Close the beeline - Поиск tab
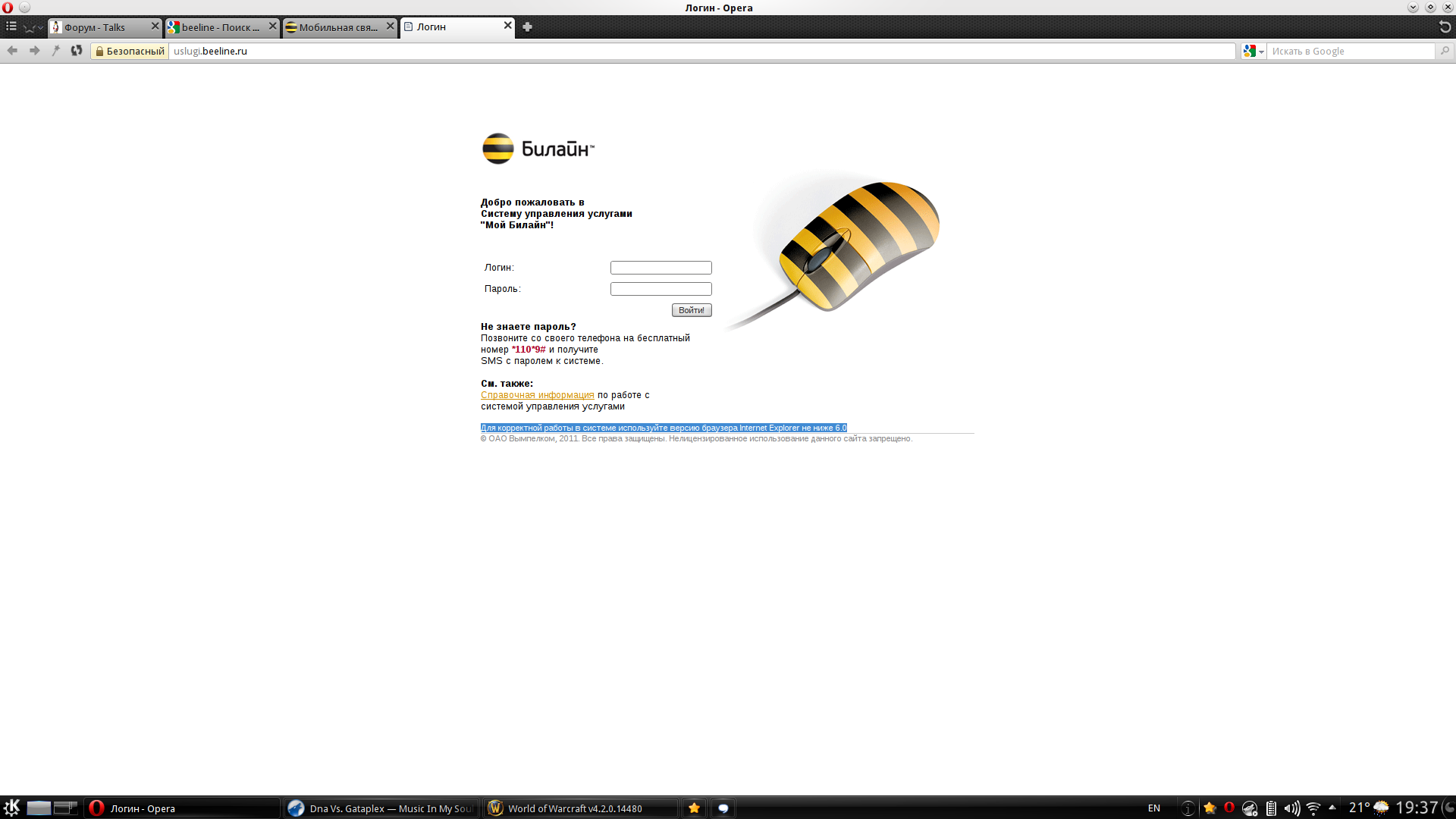1456x819 pixels. (x=273, y=27)
